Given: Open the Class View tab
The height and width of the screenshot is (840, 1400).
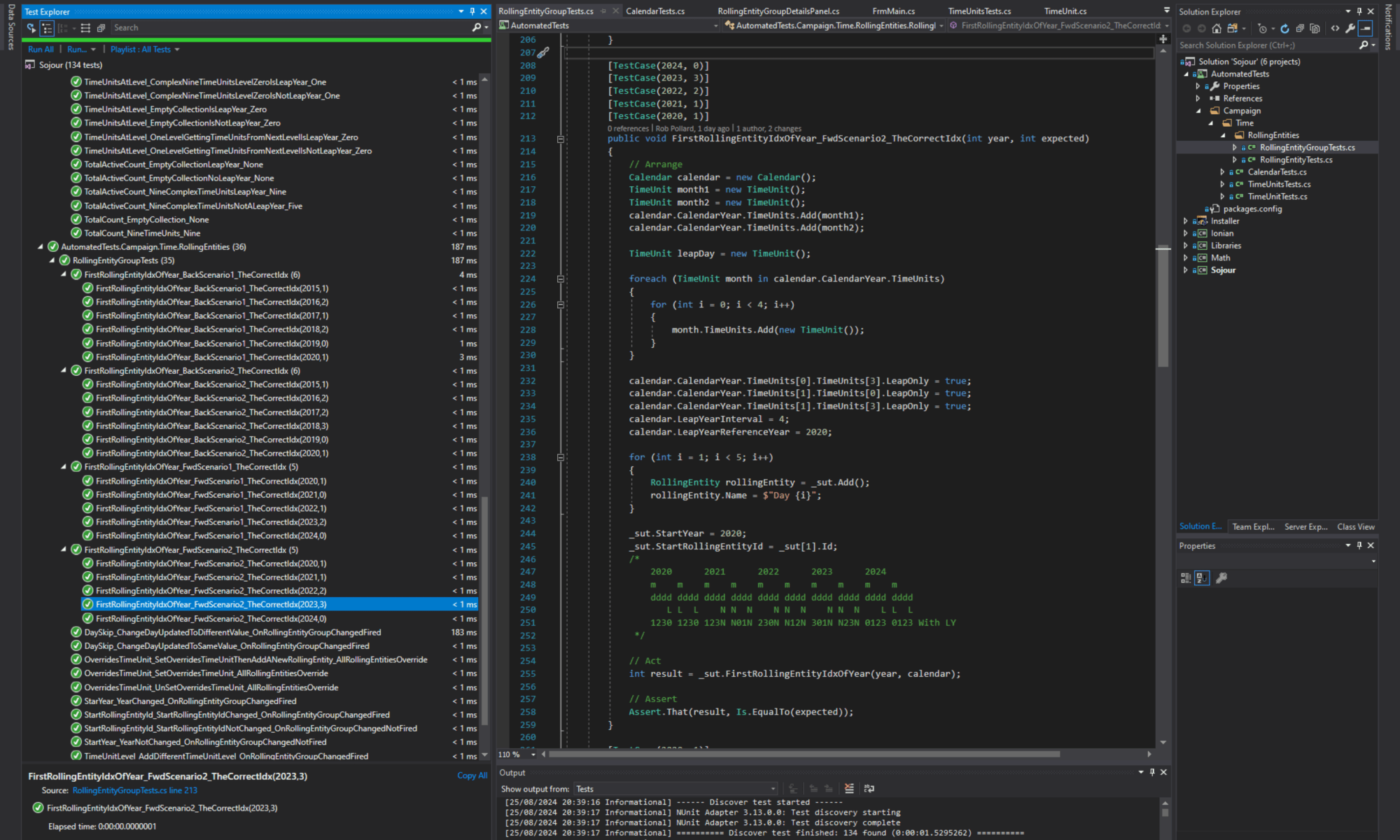Looking at the screenshot, I should pos(1355,527).
